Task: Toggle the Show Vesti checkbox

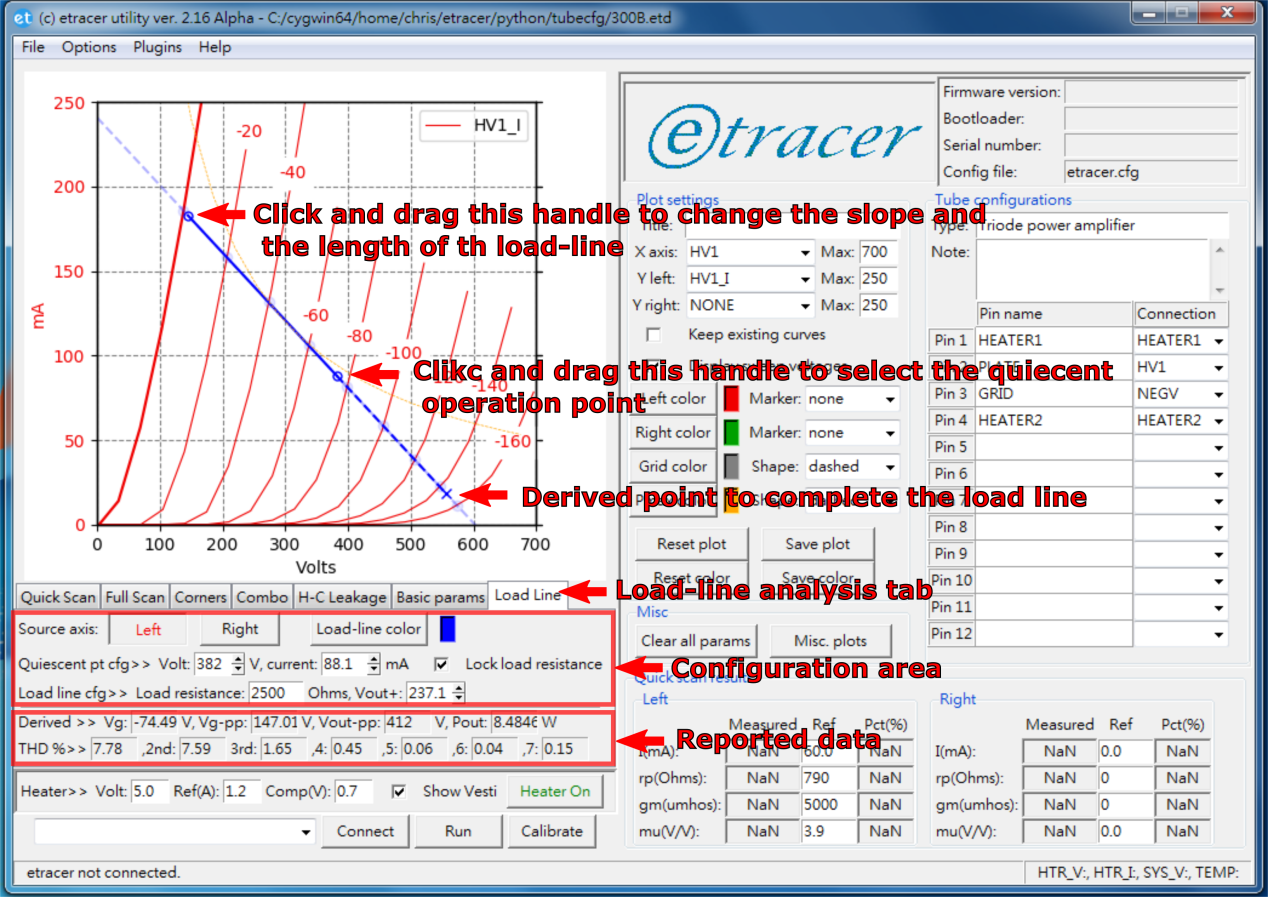Action: 399,791
